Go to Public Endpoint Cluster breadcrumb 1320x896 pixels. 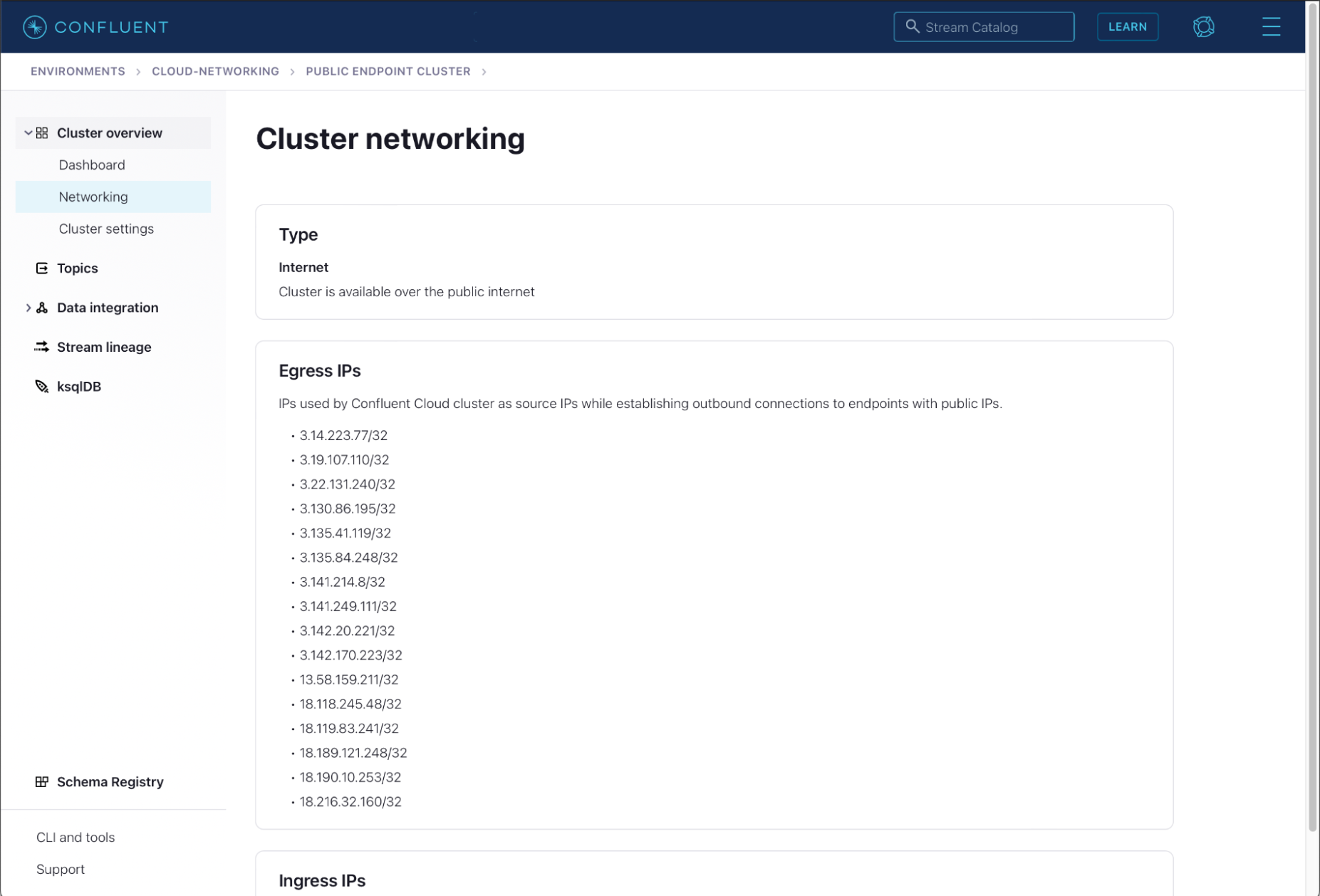(388, 71)
